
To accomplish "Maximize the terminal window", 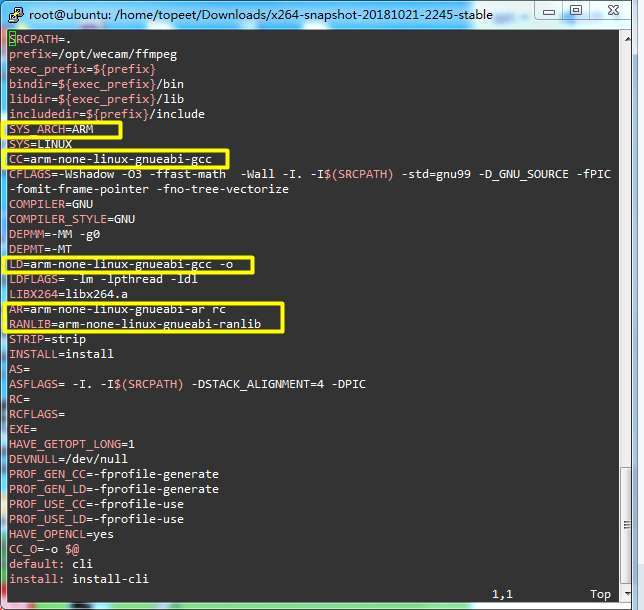I will click(x=576, y=10).
